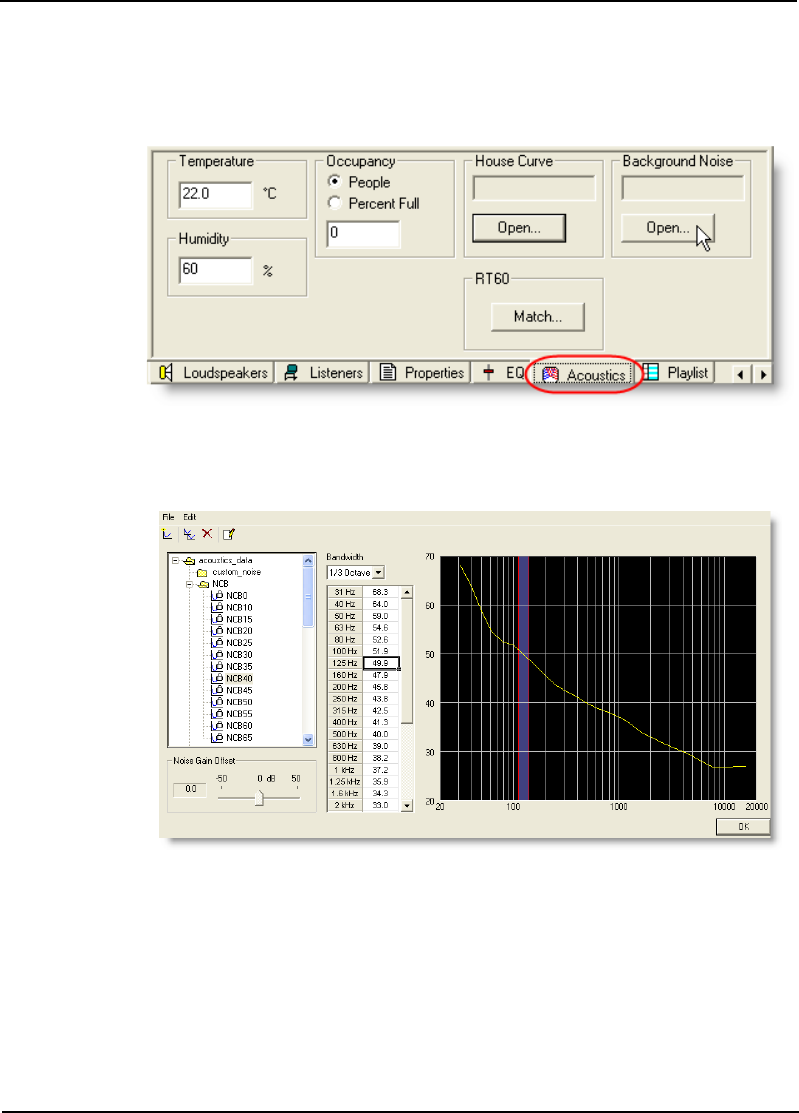Click the locked curve icon beside NCB65
Image resolution: width=799 pixels, height=1113 pixels.
tap(217, 738)
